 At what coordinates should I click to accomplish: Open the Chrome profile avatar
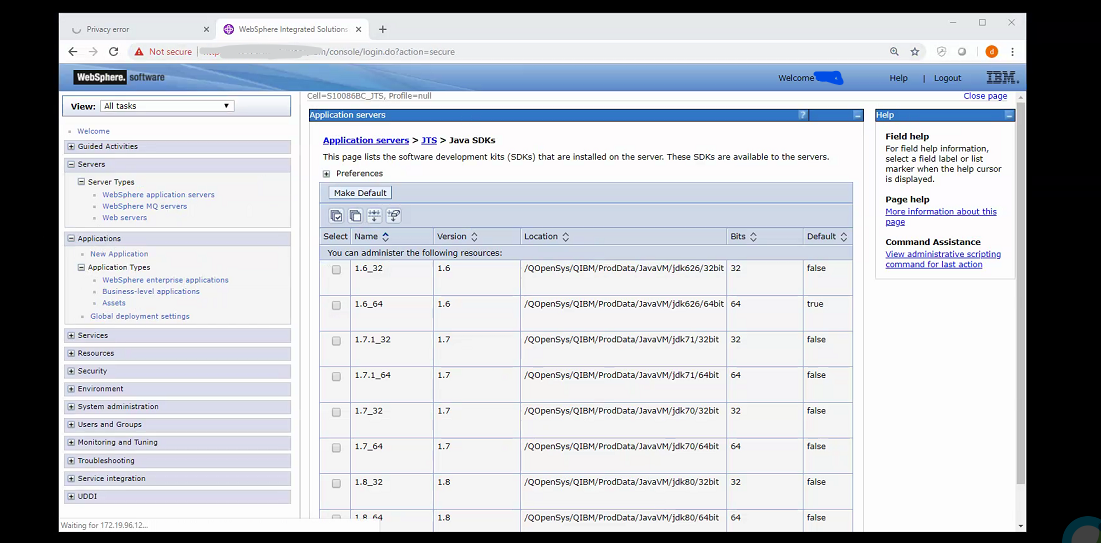(x=991, y=51)
